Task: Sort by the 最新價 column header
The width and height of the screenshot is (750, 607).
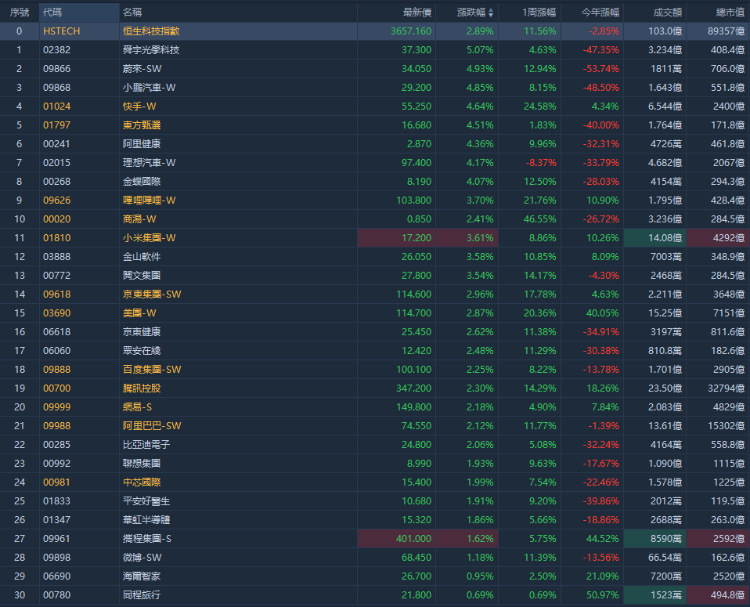Action: 417,12
